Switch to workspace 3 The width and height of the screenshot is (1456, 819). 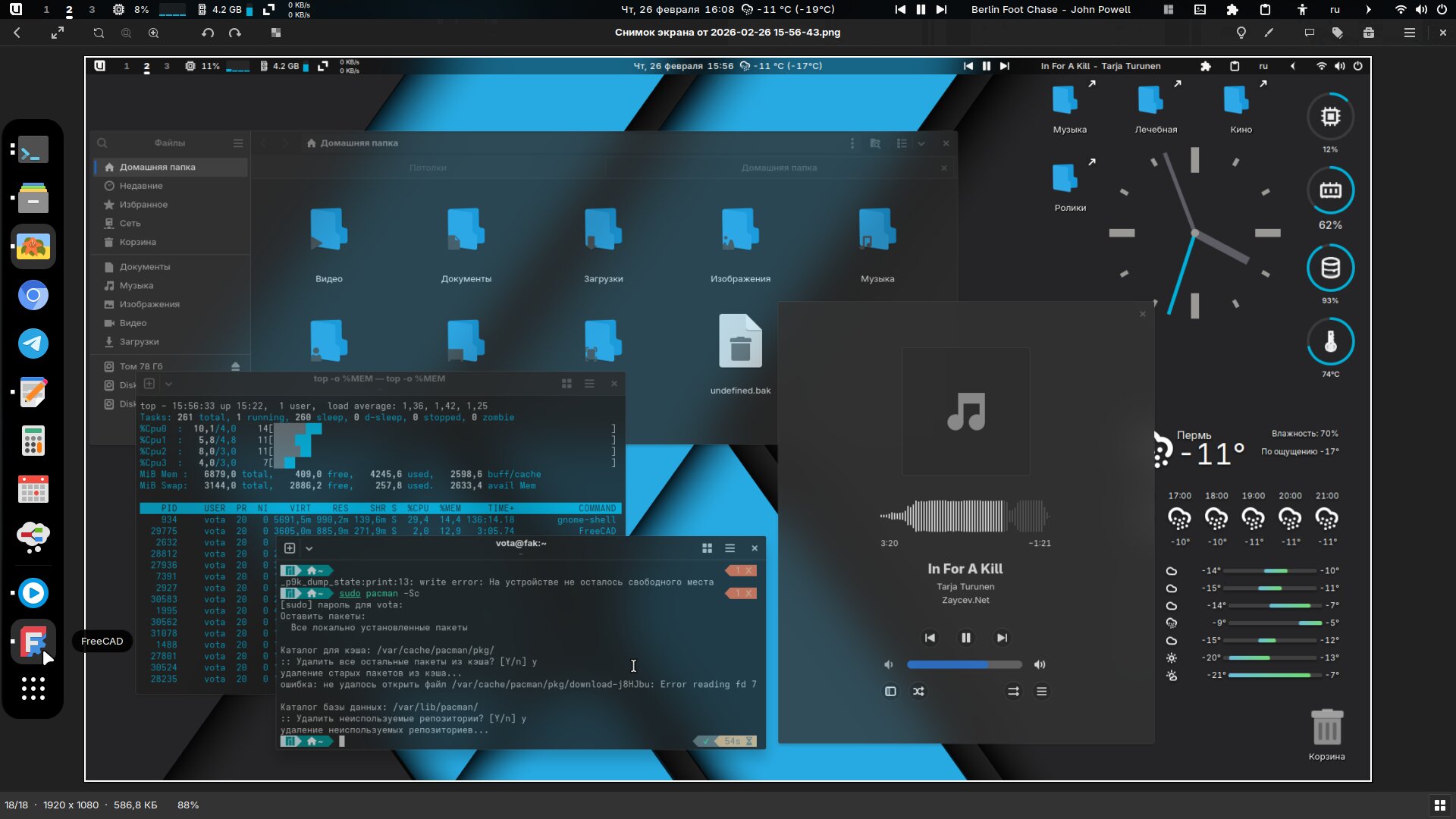92,10
